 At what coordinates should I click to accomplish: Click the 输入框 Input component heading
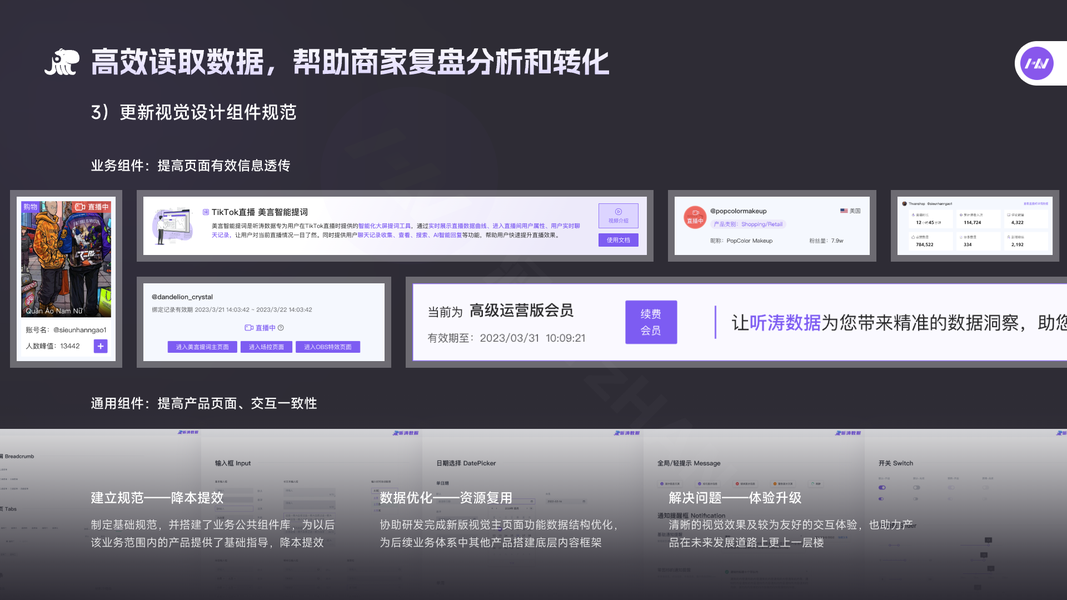(x=233, y=463)
